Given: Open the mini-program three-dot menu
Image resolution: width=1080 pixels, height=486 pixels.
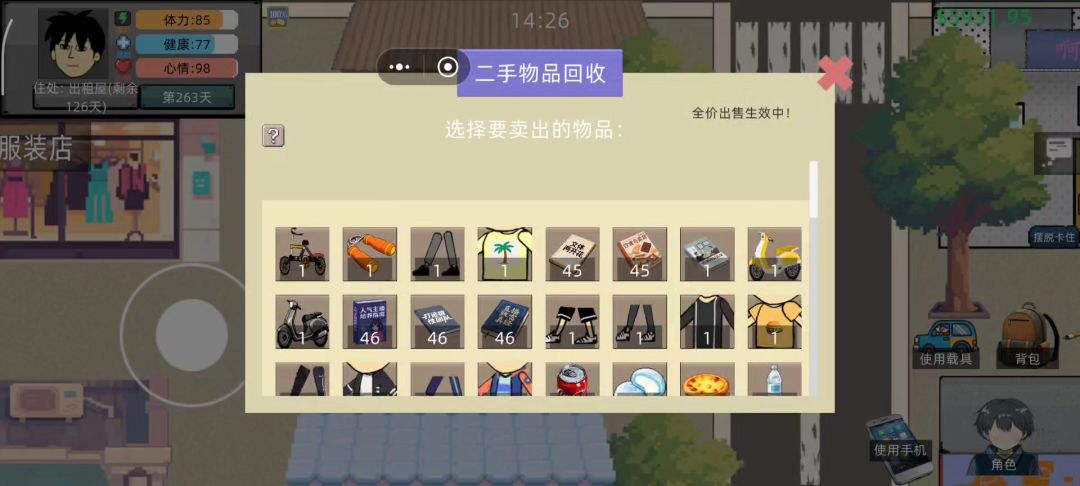Looking at the screenshot, I should (399, 67).
